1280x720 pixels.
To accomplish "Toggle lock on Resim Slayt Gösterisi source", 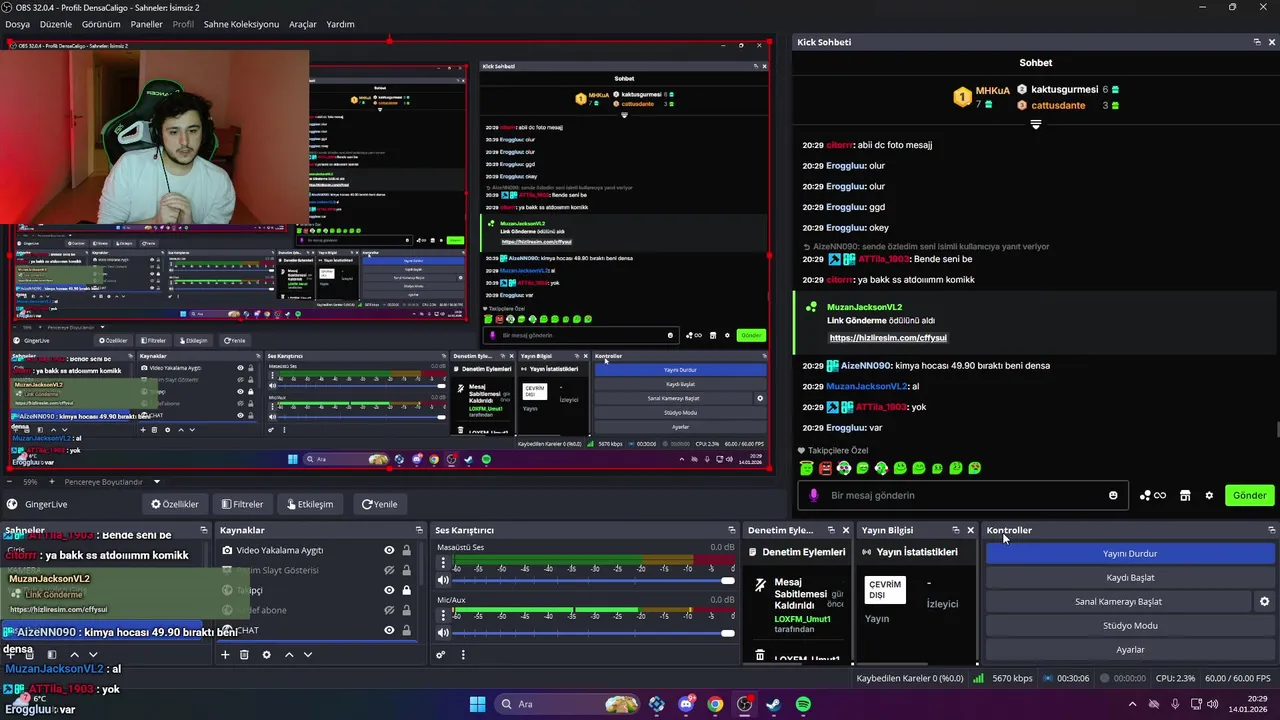I will coord(406,570).
